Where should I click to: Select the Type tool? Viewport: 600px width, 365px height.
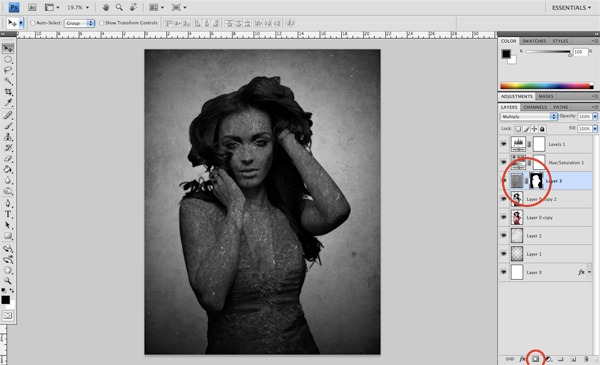8,214
